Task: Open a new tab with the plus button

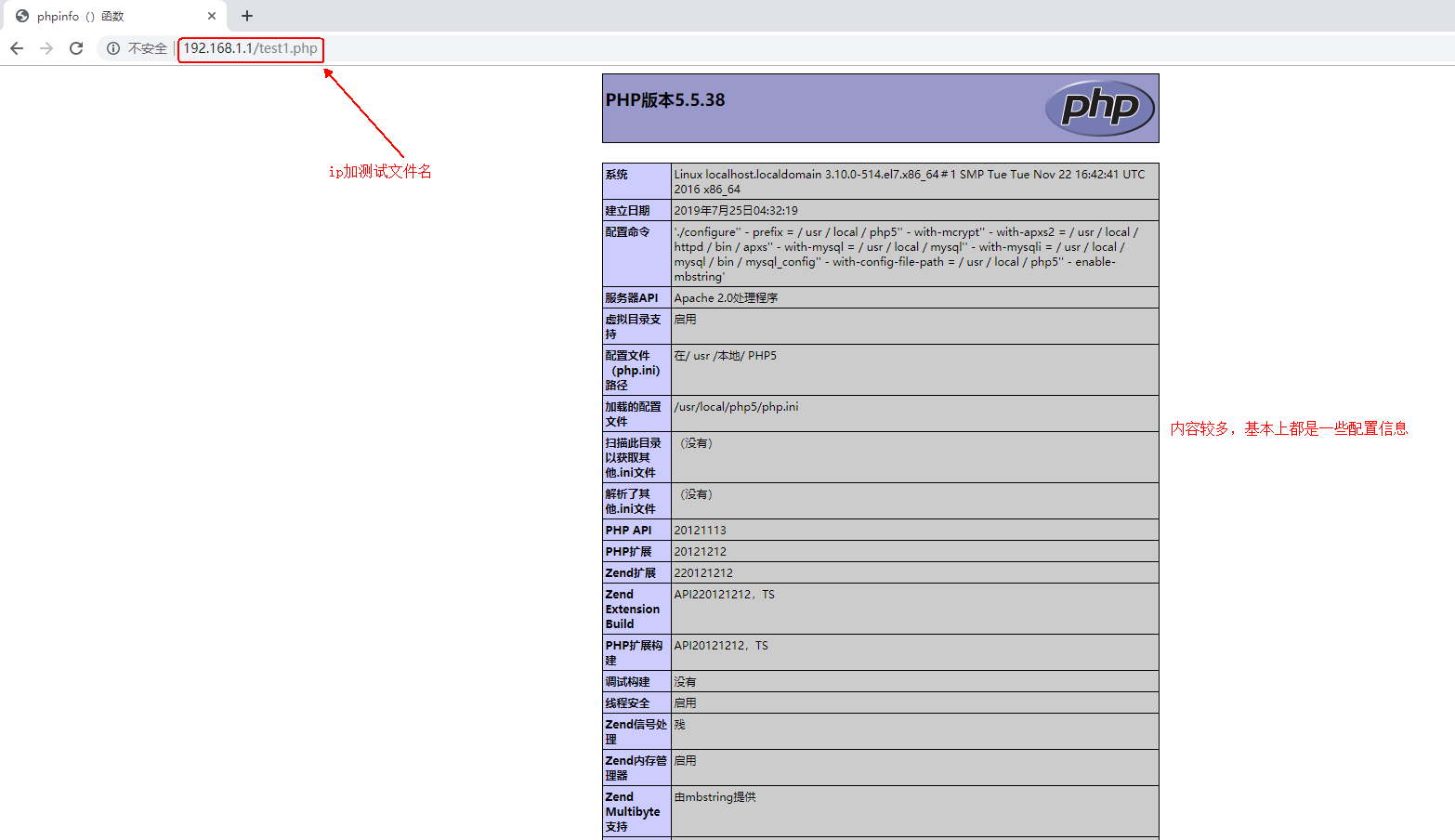Action: pos(247,16)
